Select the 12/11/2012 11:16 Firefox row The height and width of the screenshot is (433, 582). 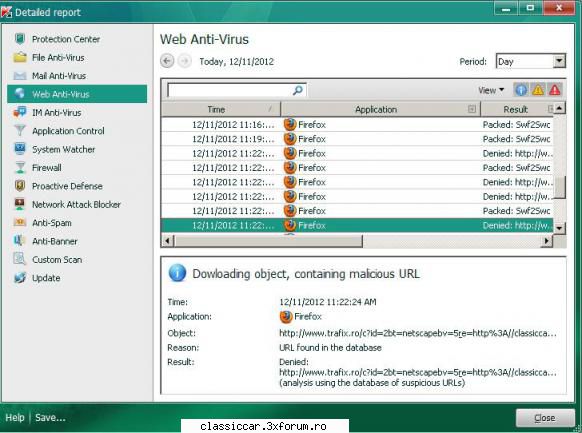(357, 124)
